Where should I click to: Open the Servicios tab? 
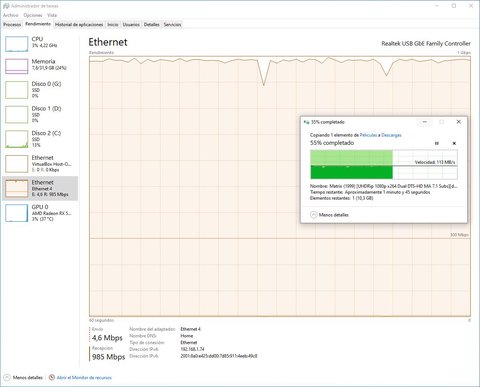(x=172, y=25)
